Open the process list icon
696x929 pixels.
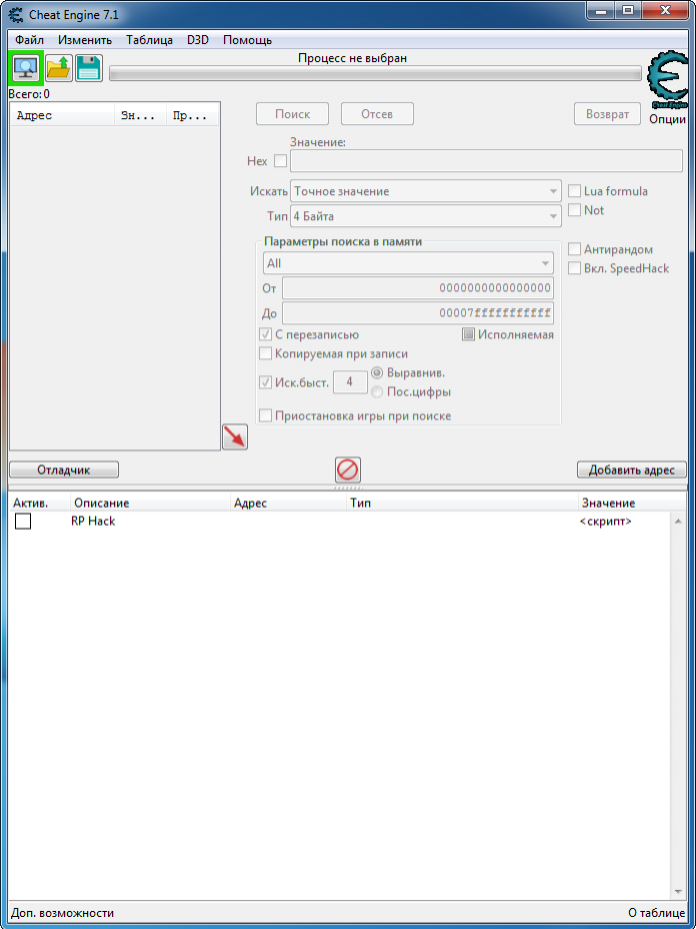pyautogui.click(x=25, y=69)
